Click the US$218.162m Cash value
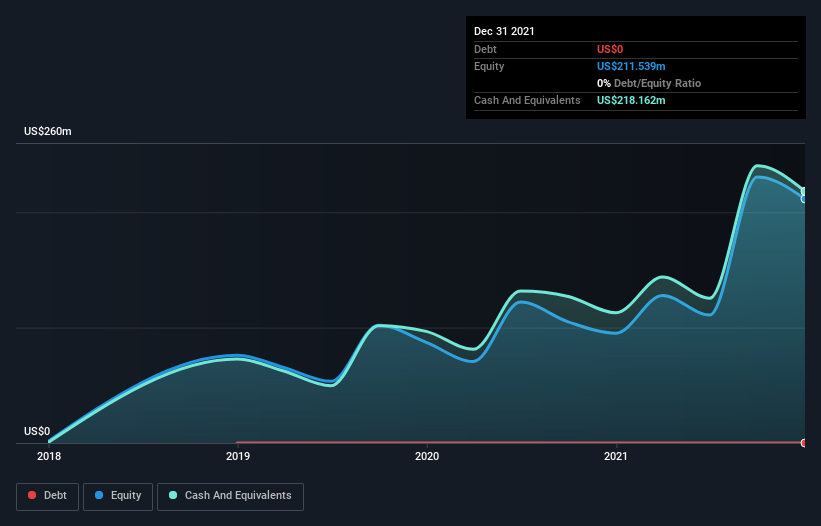Viewport: 821px width, 526px height. pyautogui.click(x=631, y=100)
